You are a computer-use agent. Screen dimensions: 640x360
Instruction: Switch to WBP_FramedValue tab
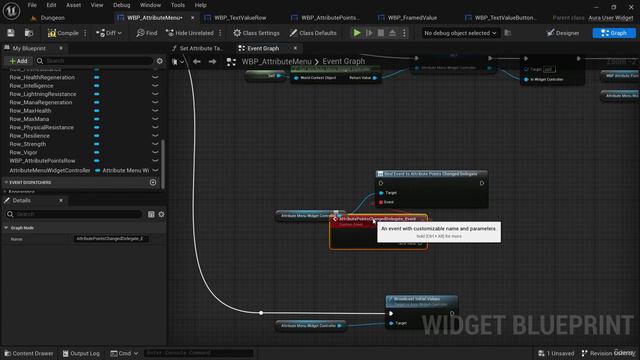coord(412,18)
